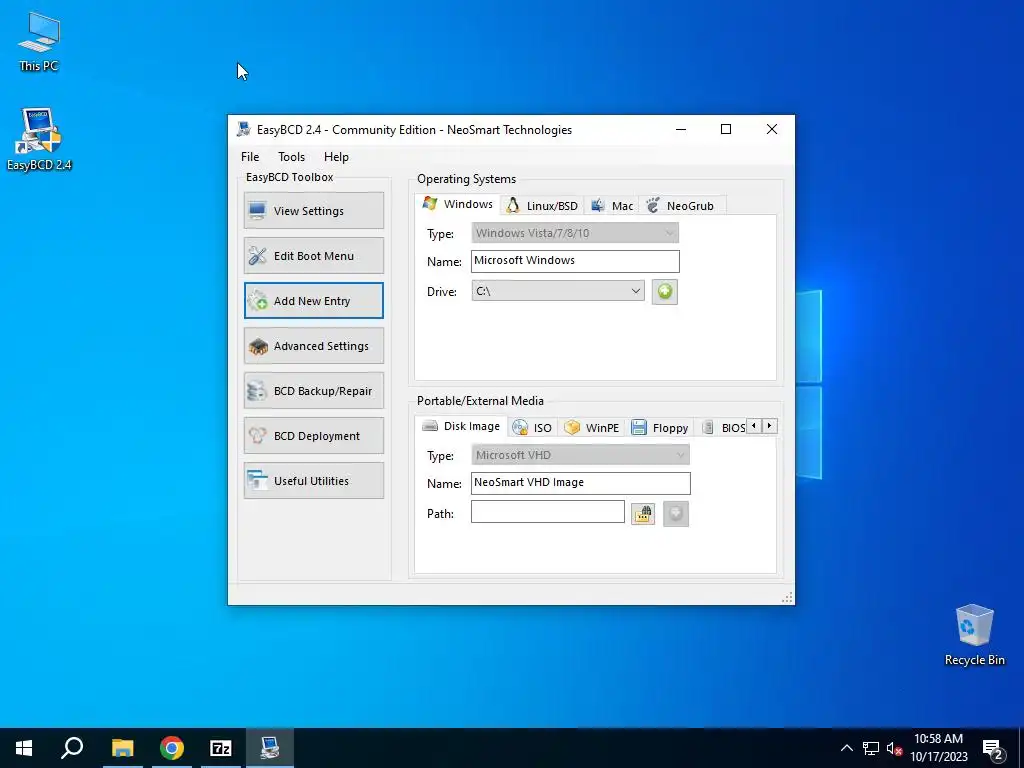Click the empty Path input field
Image resolution: width=1024 pixels, height=768 pixels.
(x=547, y=512)
